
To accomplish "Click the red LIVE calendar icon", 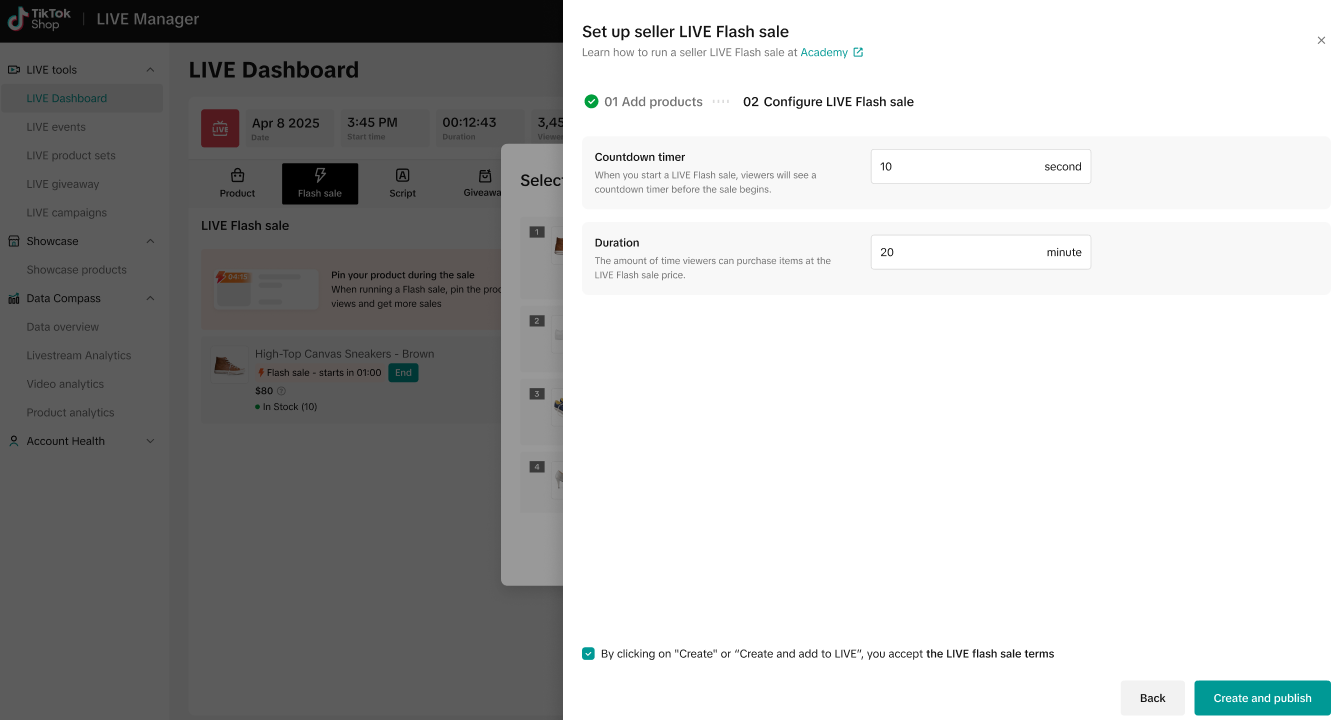I will tap(220, 128).
